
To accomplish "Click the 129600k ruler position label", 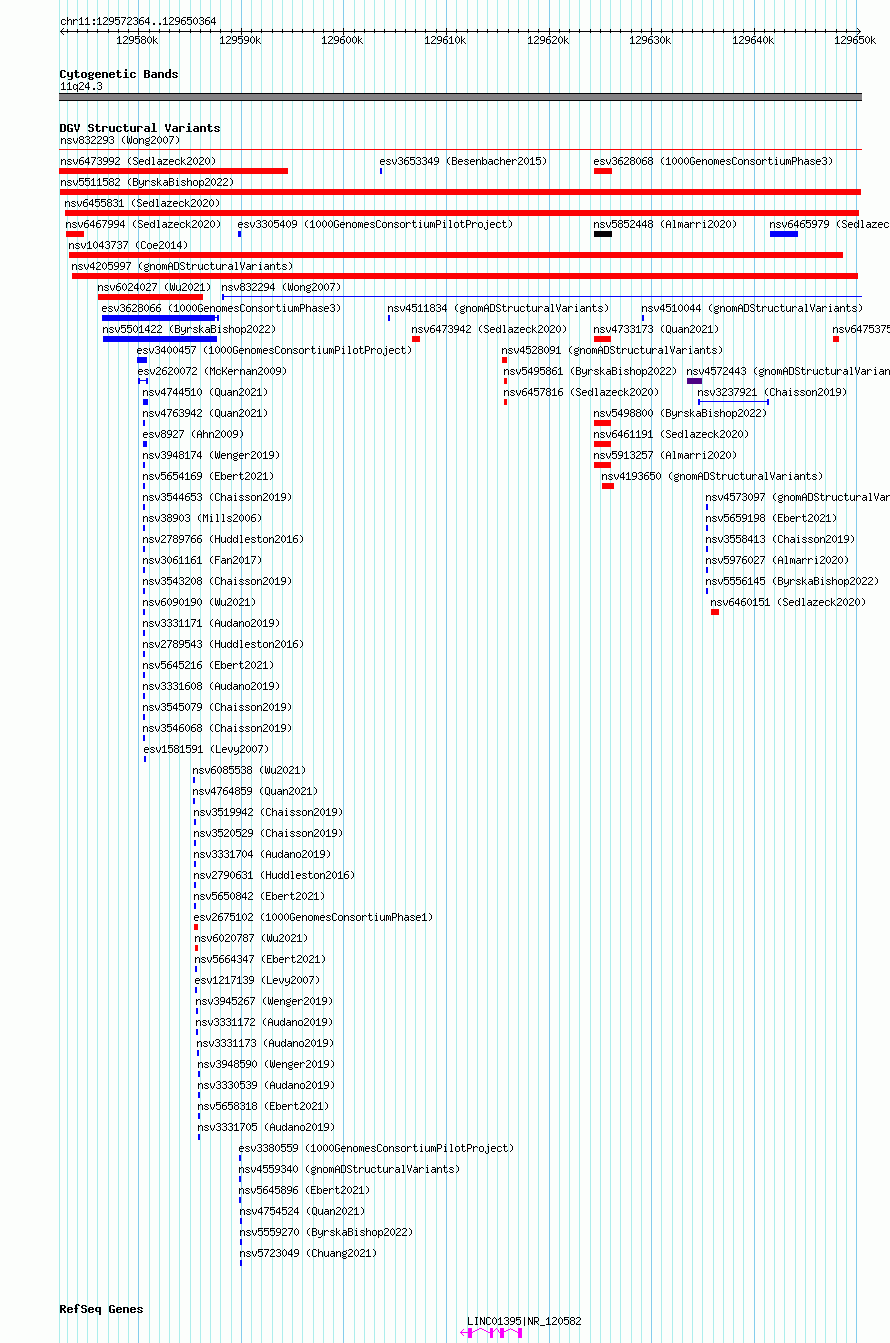I will coord(342,40).
